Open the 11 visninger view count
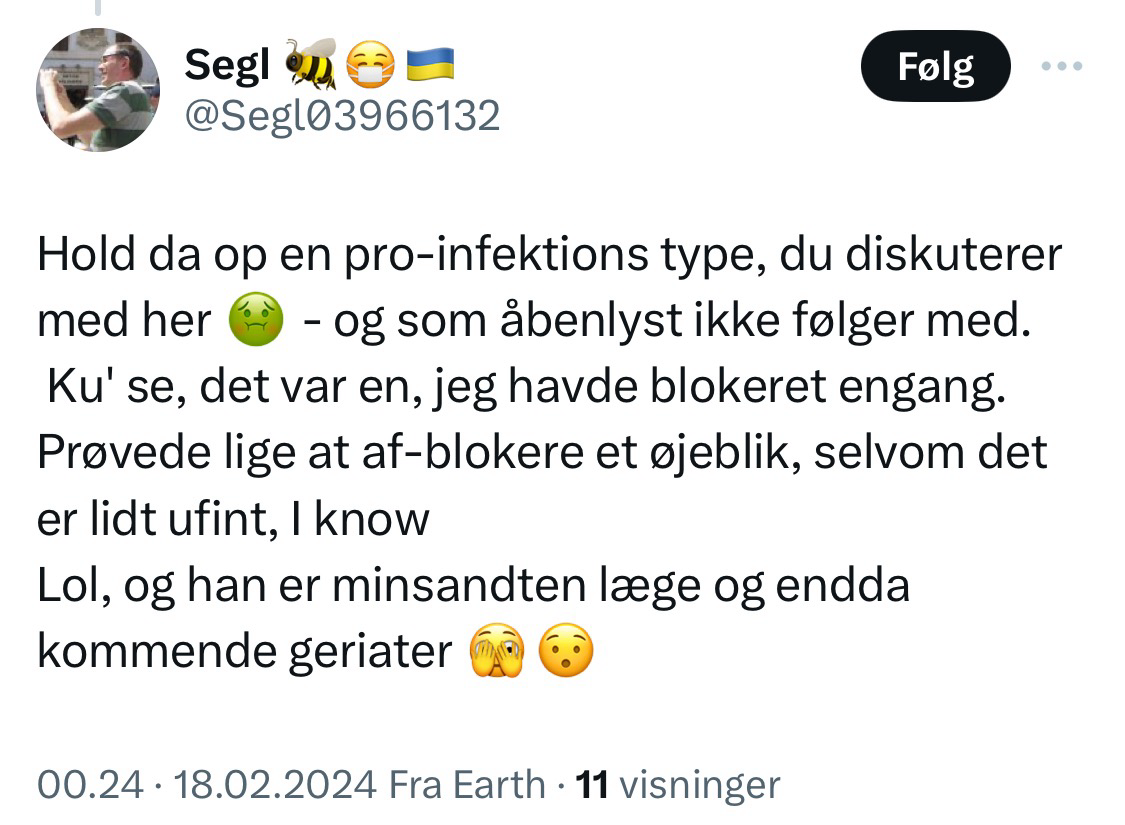Image resolution: width=1125 pixels, height=825 pixels. coord(678,784)
